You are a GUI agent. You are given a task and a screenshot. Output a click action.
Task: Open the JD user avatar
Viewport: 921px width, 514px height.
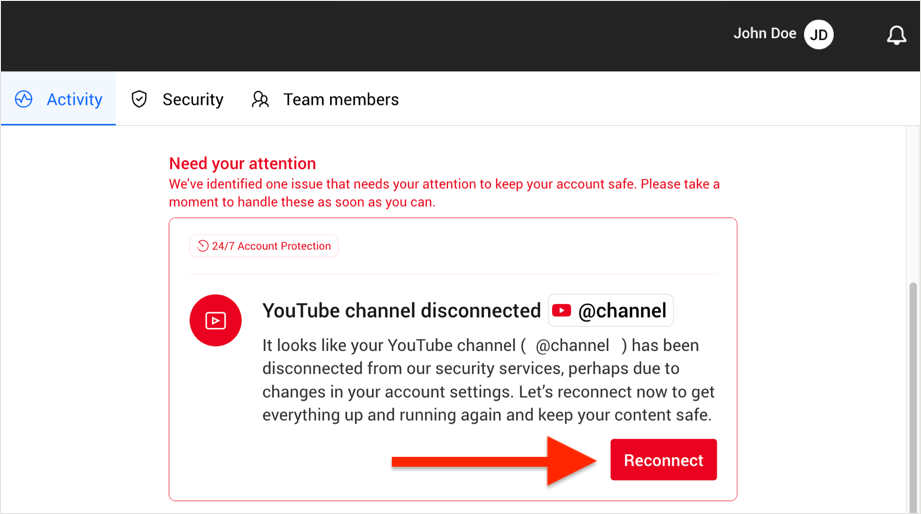(x=818, y=35)
